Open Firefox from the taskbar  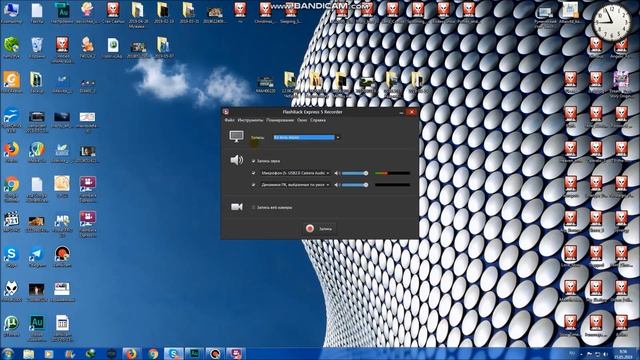131,354
